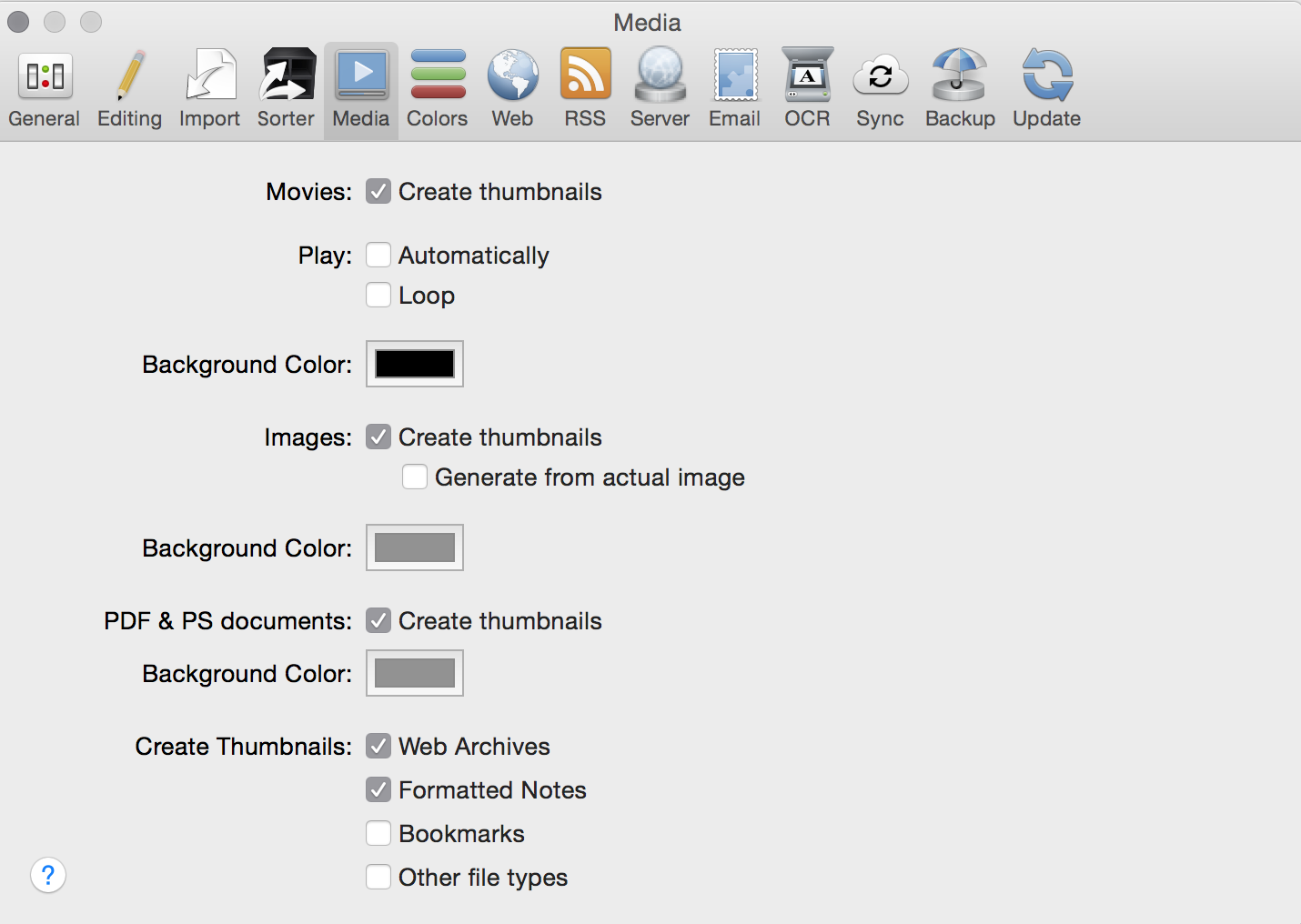Image resolution: width=1301 pixels, height=924 pixels.
Task: Open the Server preferences pane
Action: coord(661,89)
